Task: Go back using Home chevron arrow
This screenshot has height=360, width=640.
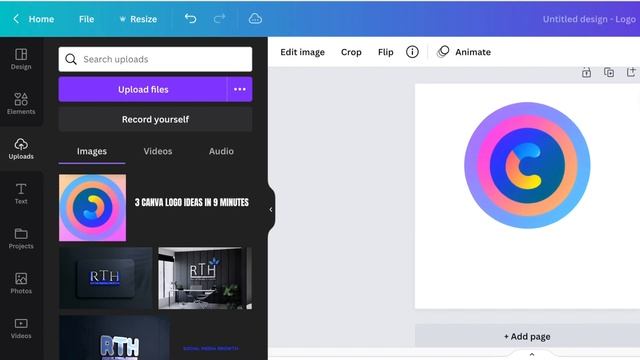Action: (x=16, y=19)
